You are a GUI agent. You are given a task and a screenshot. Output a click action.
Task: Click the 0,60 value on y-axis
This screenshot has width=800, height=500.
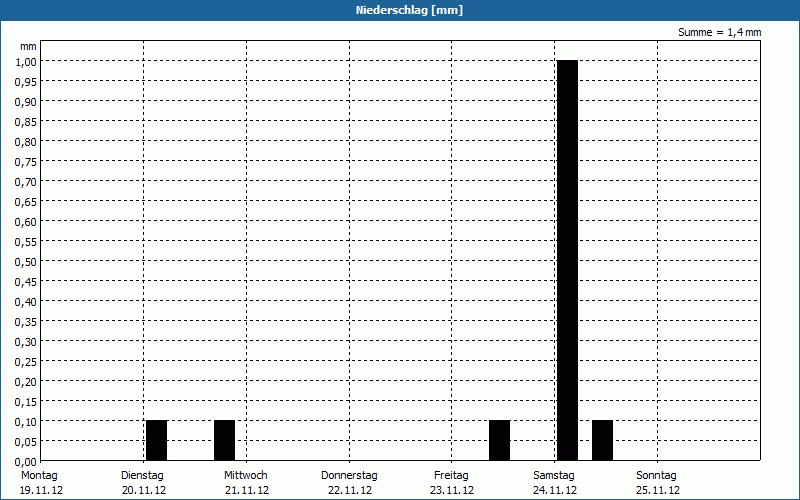[26, 221]
